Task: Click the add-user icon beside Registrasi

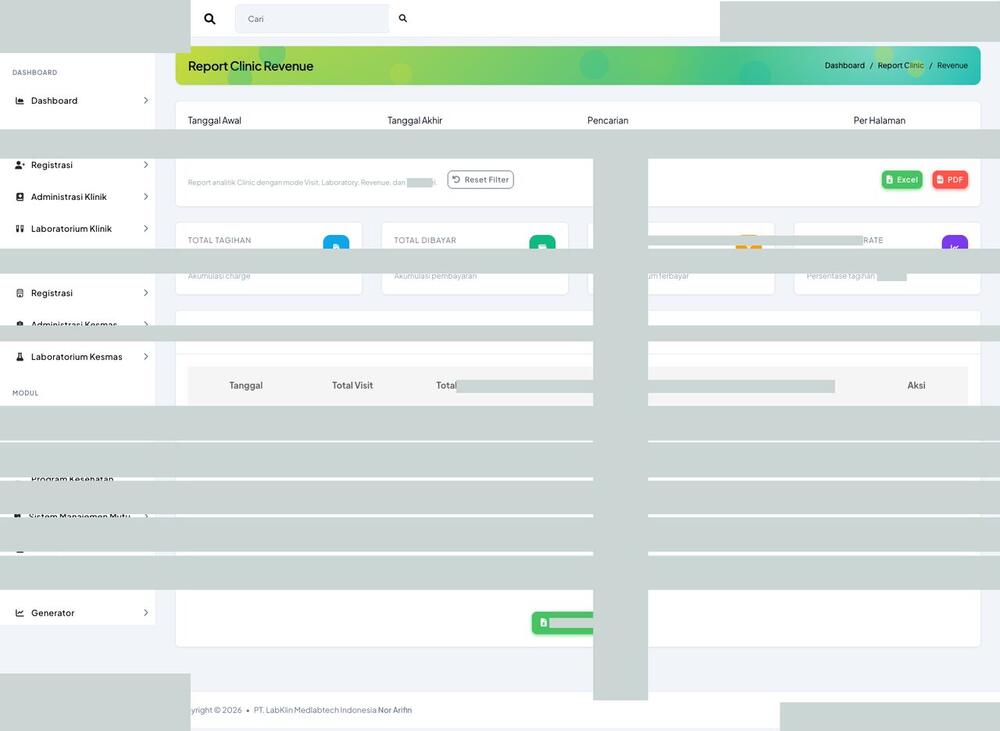Action: click(x=20, y=165)
